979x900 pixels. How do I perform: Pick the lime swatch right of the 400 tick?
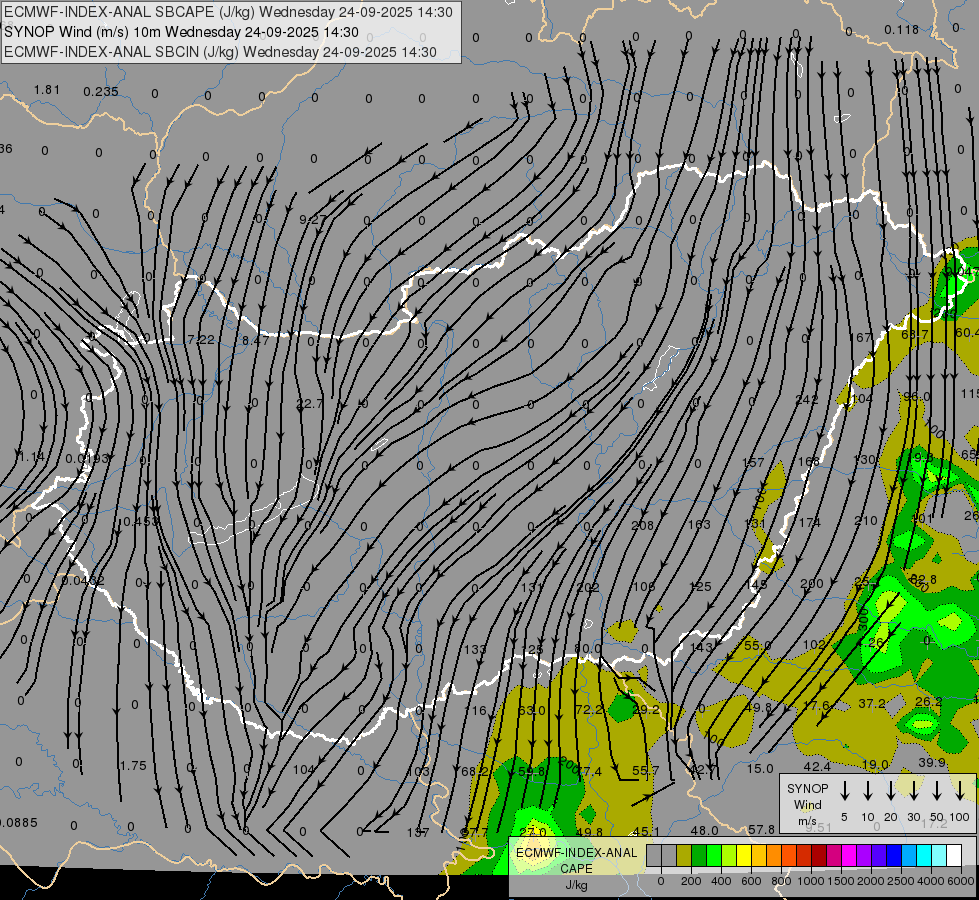pos(729,855)
